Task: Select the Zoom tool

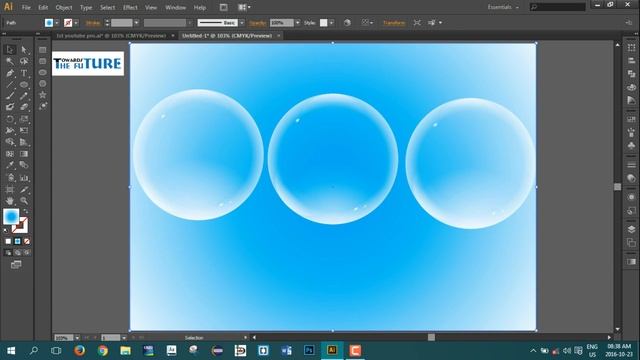Action: [24, 201]
